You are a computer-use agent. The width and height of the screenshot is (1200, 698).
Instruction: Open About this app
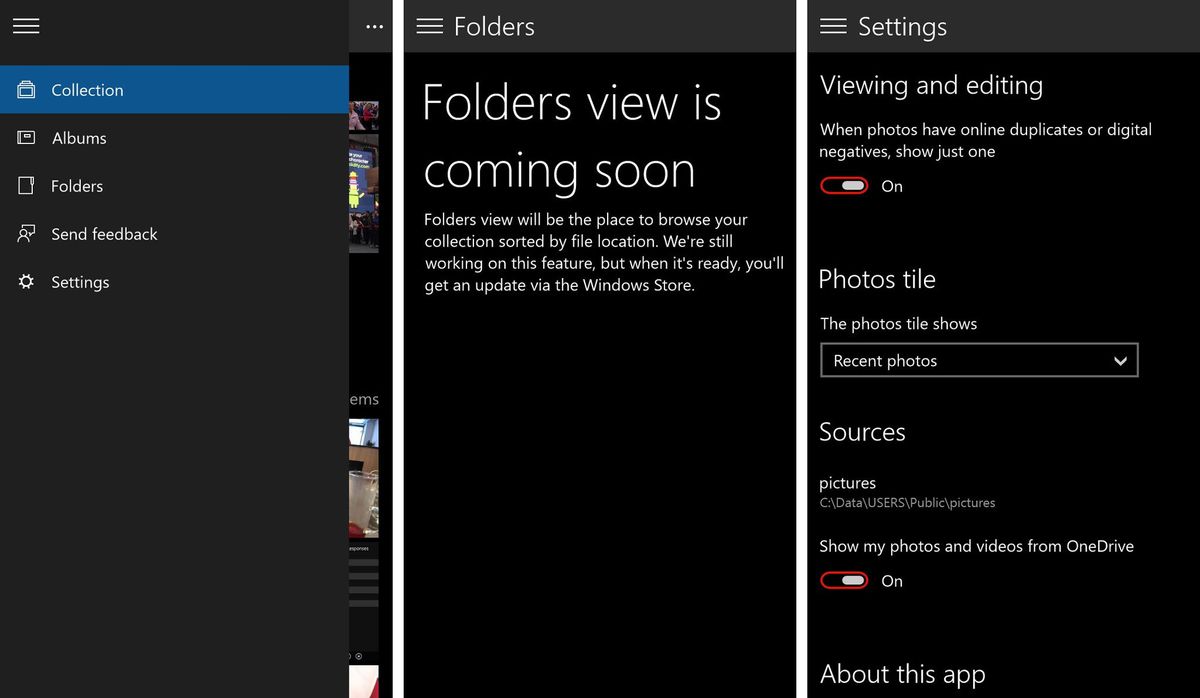pyautogui.click(x=902, y=674)
